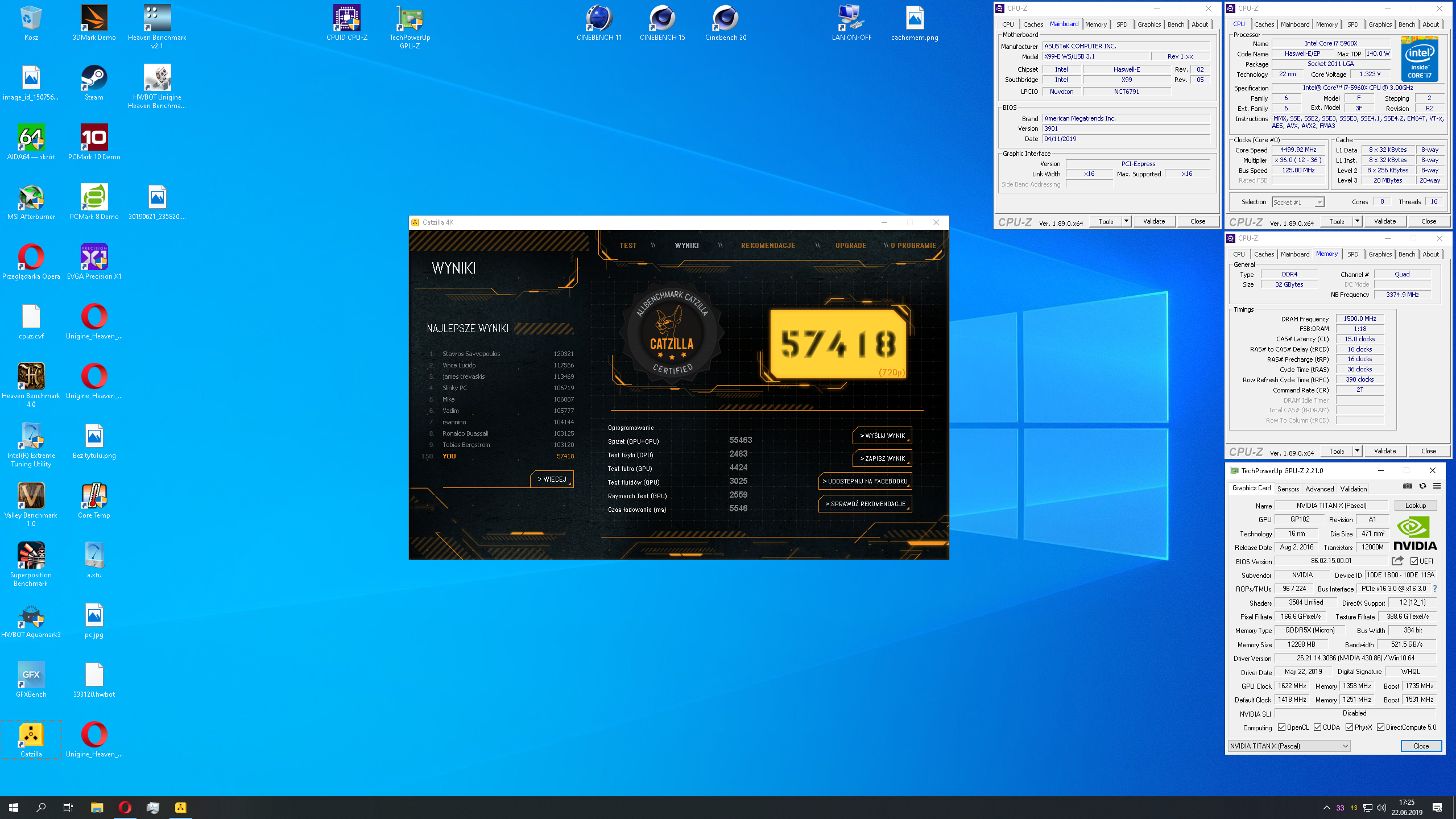Open File Explorer from taskbar
The height and width of the screenshot is (819, 1456).
97,807
